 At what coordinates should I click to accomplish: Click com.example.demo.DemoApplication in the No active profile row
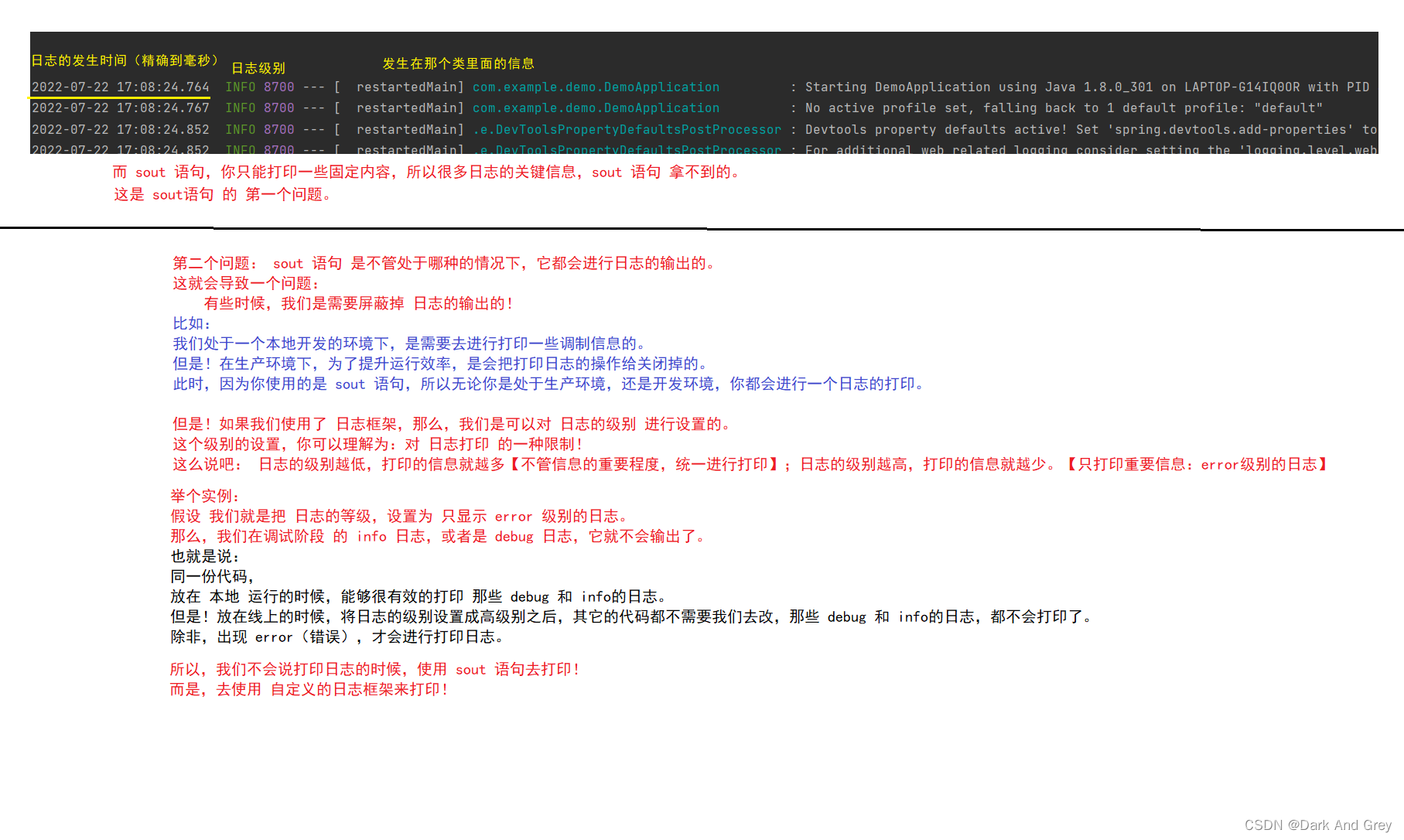(596, 108)
